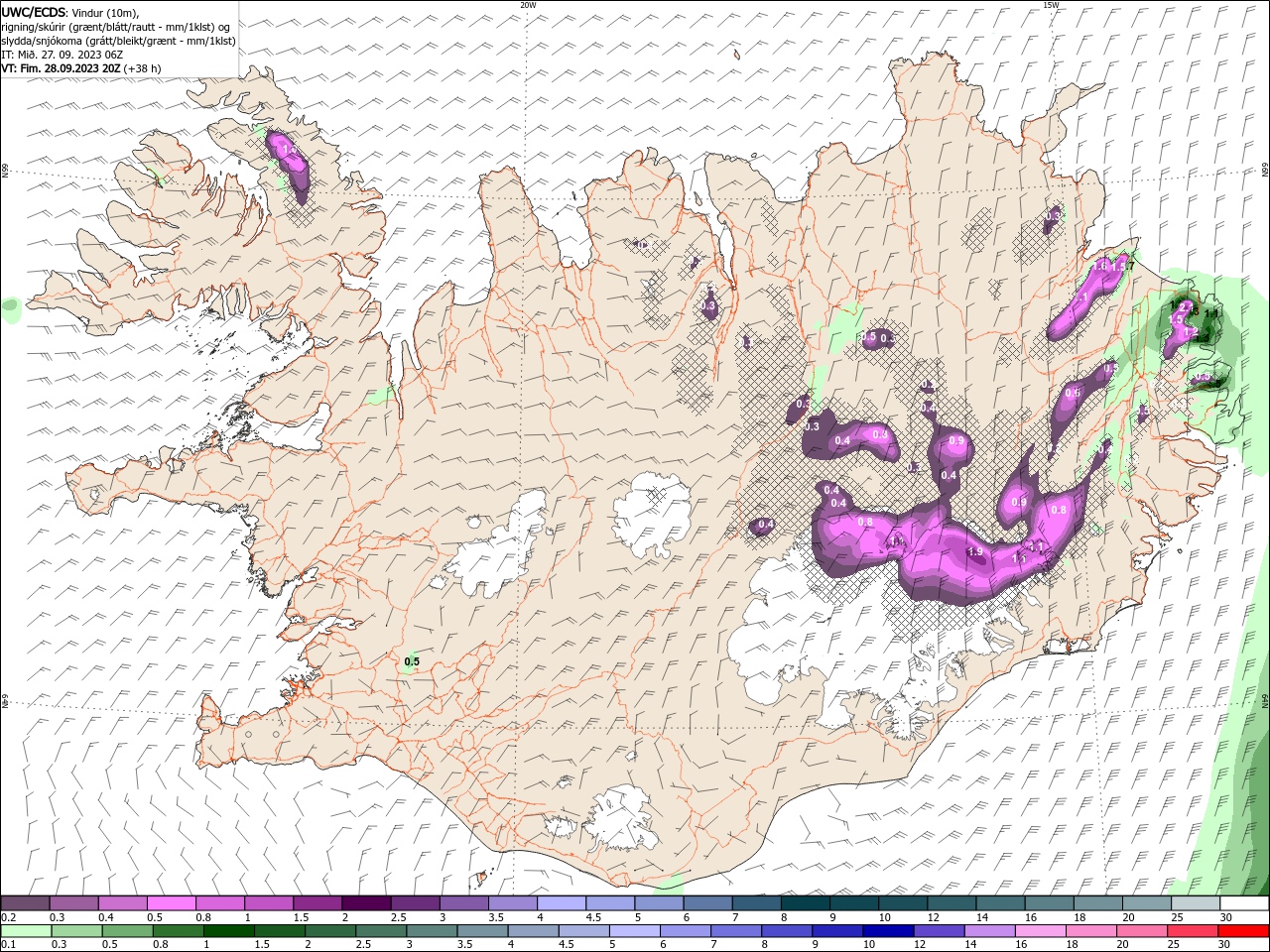Click the '(+38 h)' forecast offset text
The image size is (1270, 952).
[143, 68]
